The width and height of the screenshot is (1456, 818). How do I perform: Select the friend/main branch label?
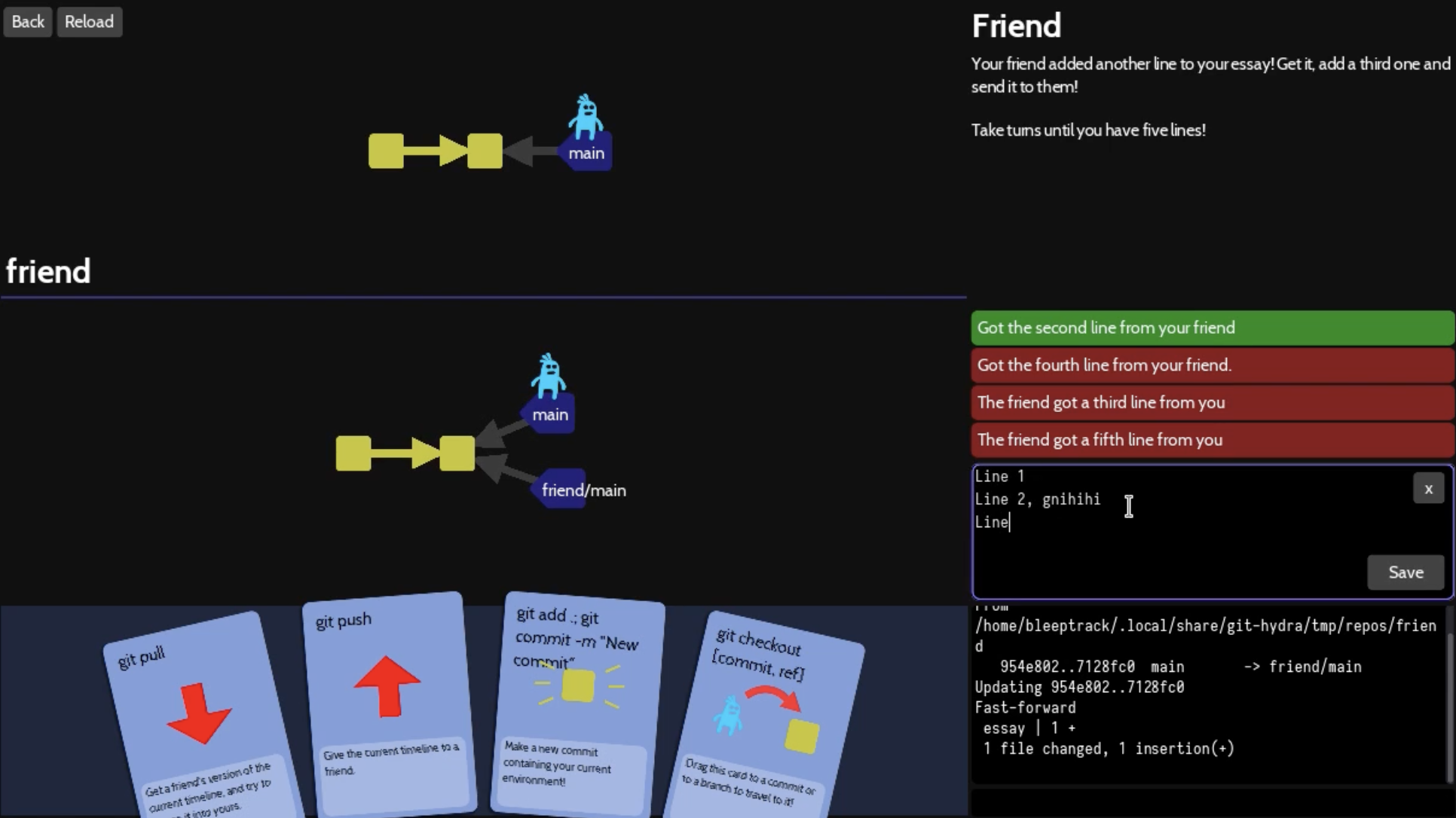[582, 490]
